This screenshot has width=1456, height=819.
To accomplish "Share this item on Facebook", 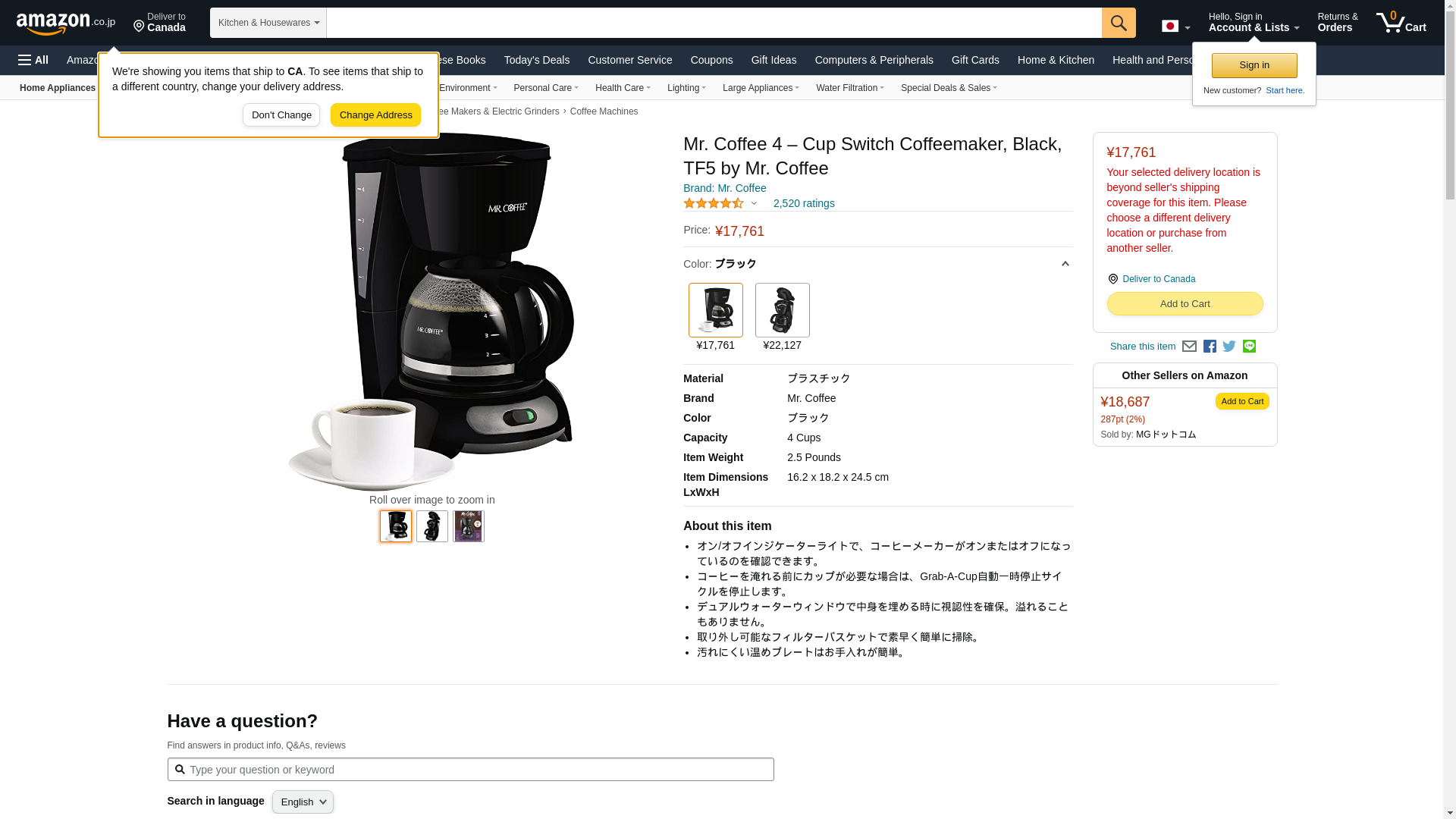I will point(1210,347).
